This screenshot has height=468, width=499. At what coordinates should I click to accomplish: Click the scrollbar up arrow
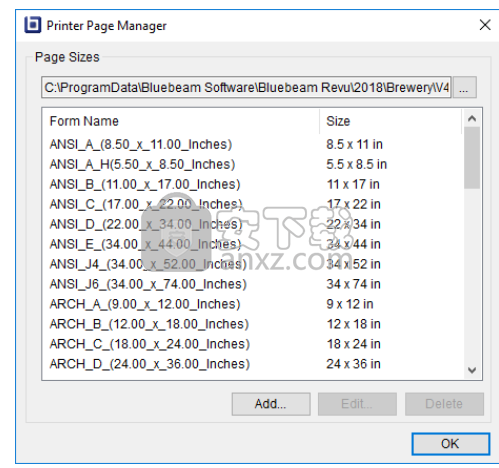[472, 118]
